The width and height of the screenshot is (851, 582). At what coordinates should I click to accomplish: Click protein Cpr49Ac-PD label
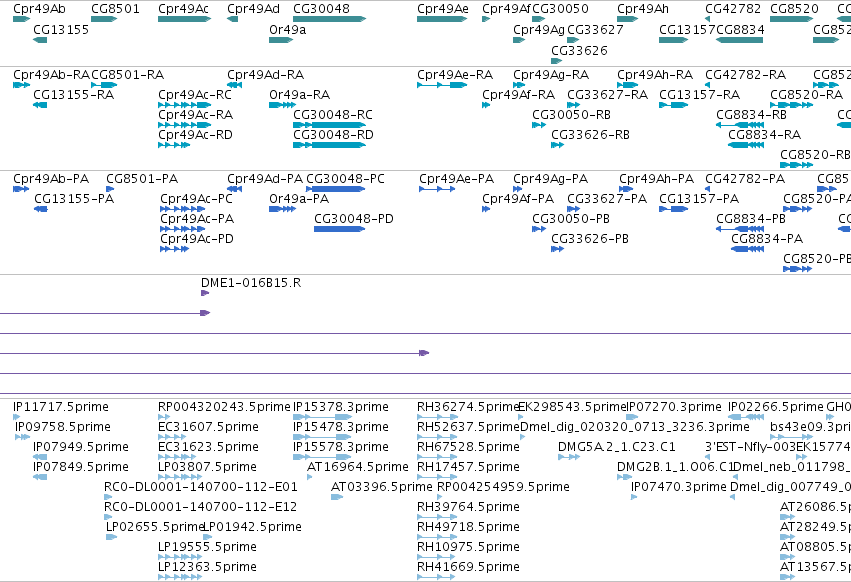196,239
